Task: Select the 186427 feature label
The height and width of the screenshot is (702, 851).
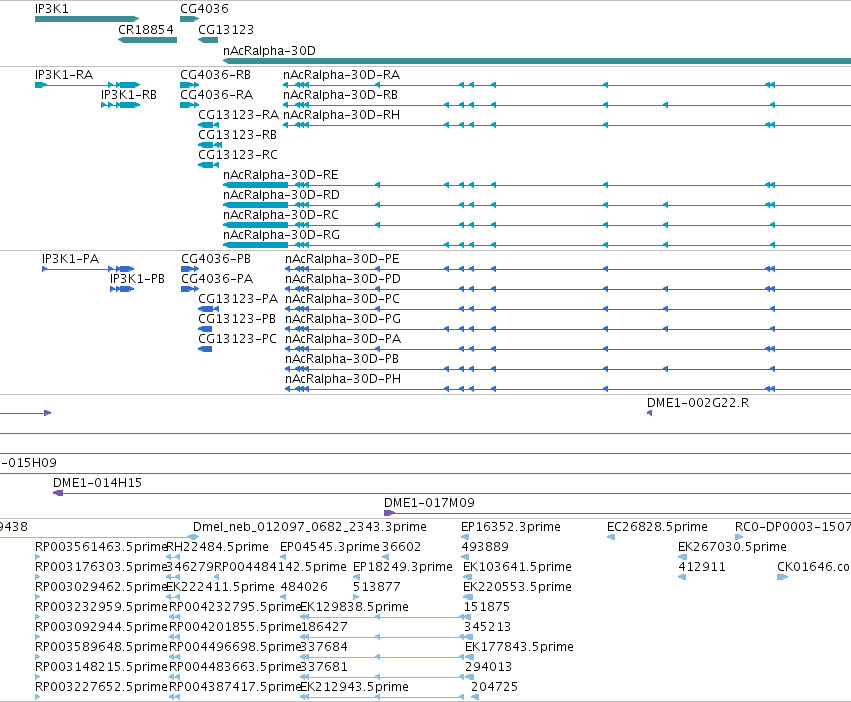Action: tap(324, 627)
